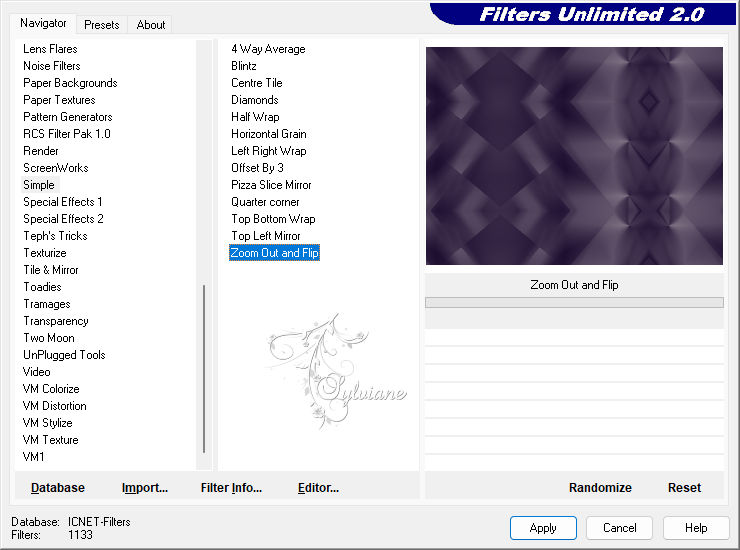Select VM Distortion category
740x550 pixels.
(54, 406)
